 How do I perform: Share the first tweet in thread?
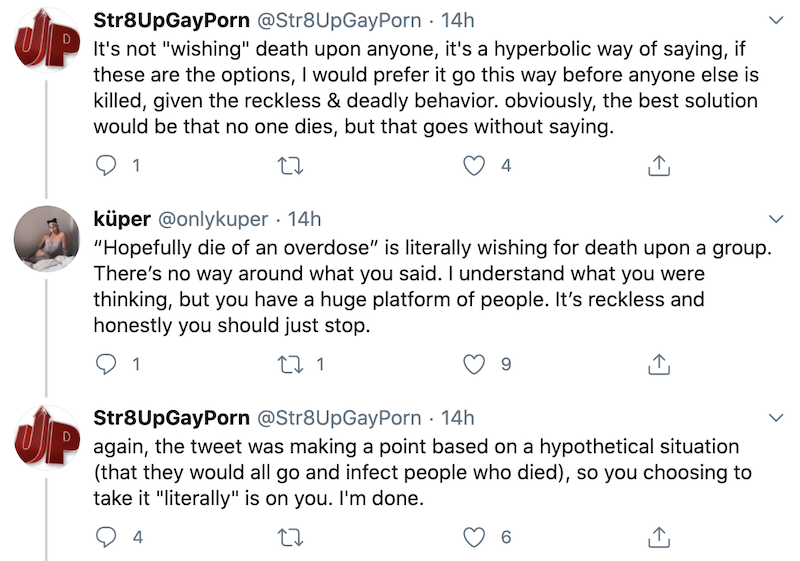(x=659, y=166)
